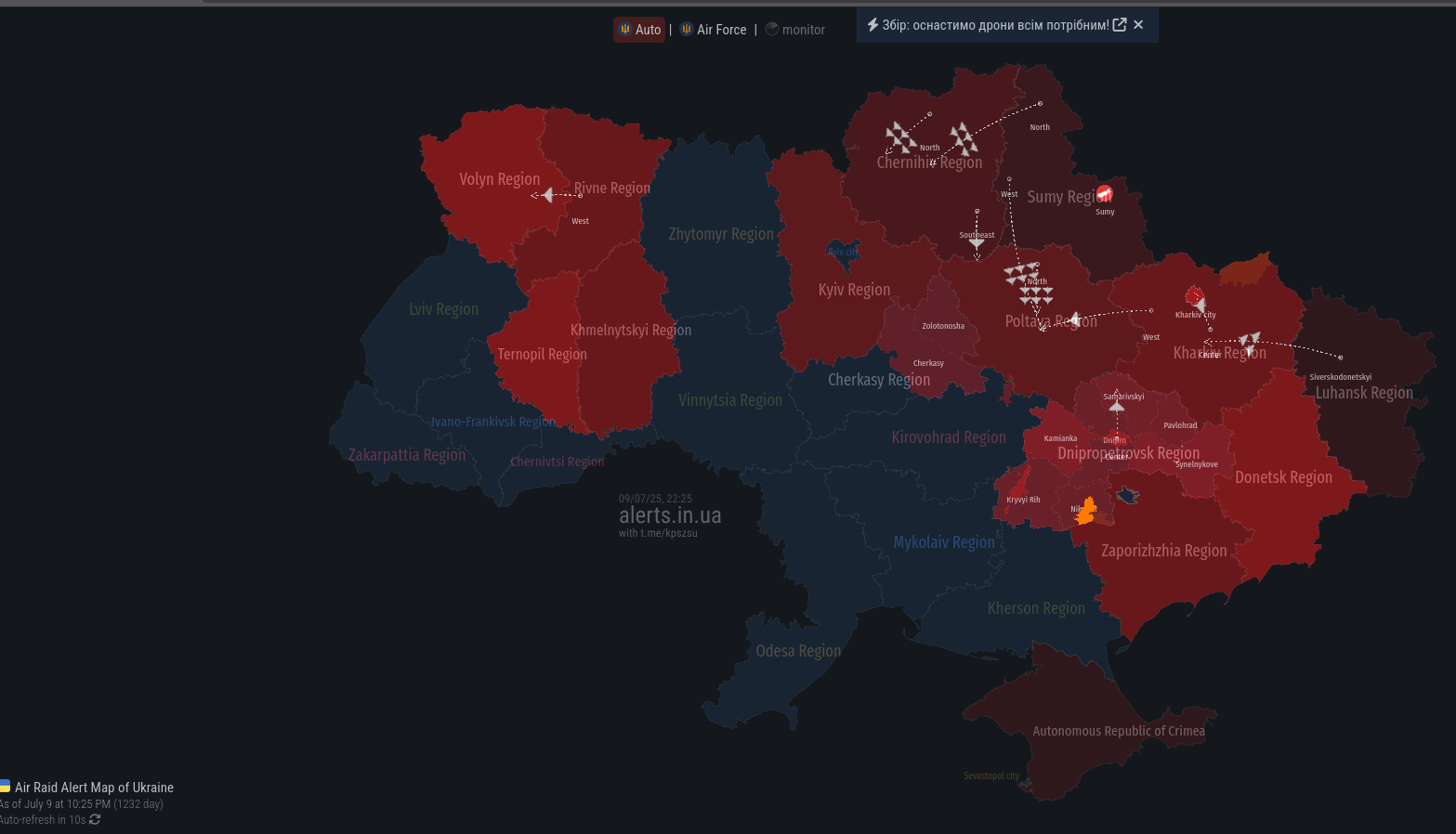Click the red missile alert icon near Sumy
This screenshot has height=834, width=1456.
(x=1104, y=193)
